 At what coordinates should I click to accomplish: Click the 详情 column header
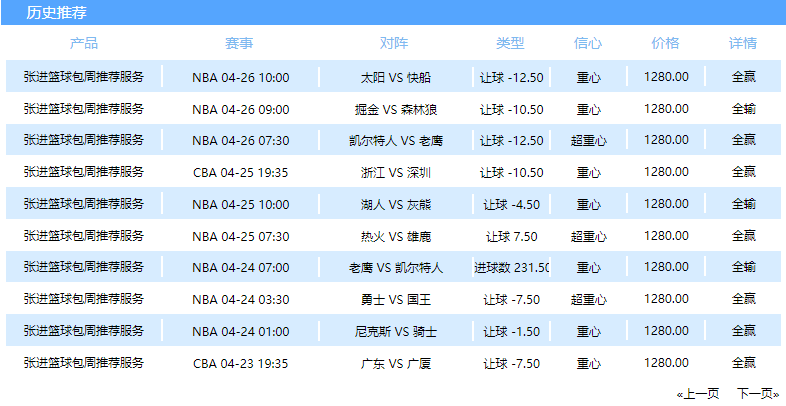[x=743, y=44]
